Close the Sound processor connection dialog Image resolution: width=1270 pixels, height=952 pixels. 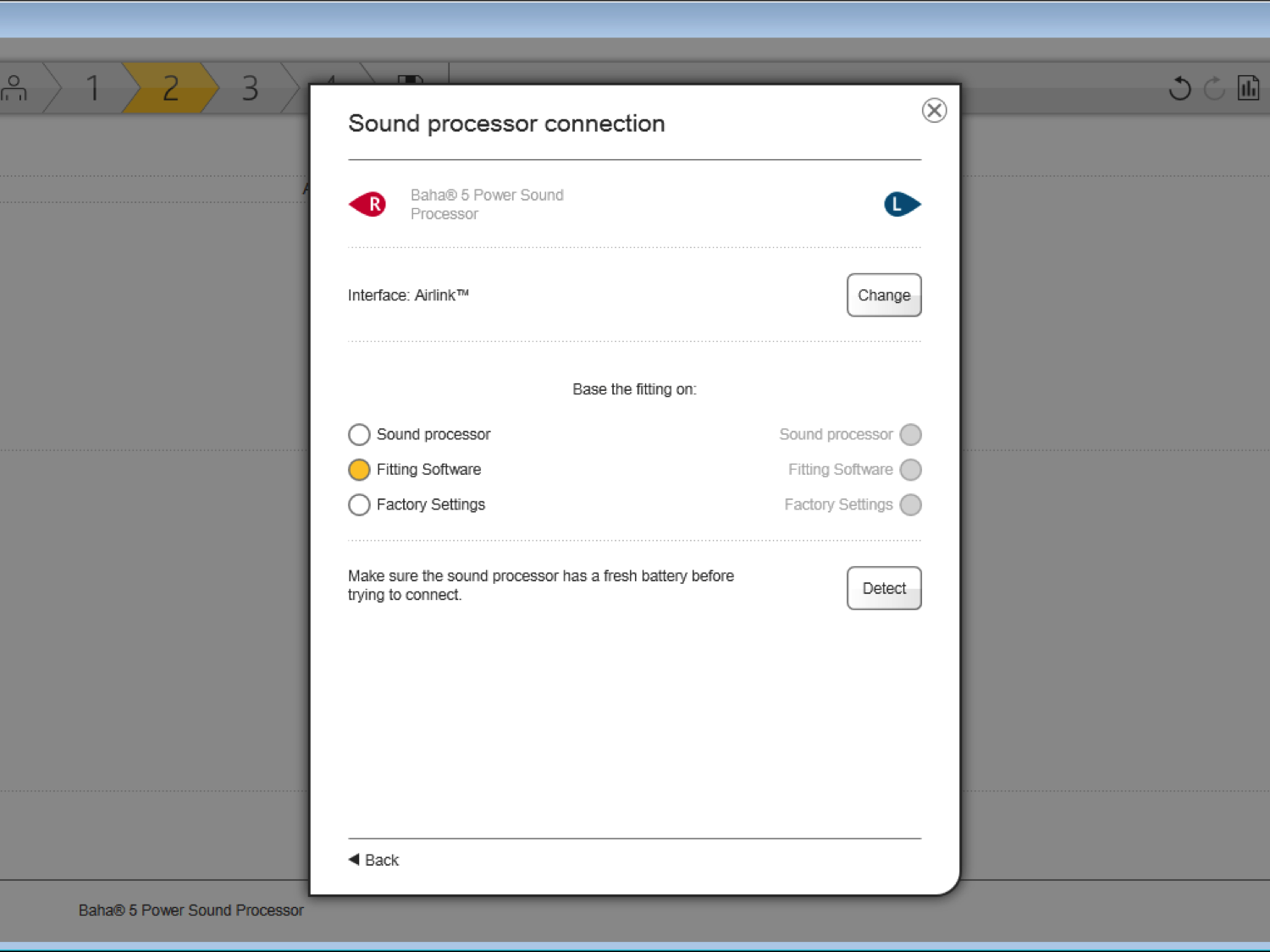coord(934,110)
